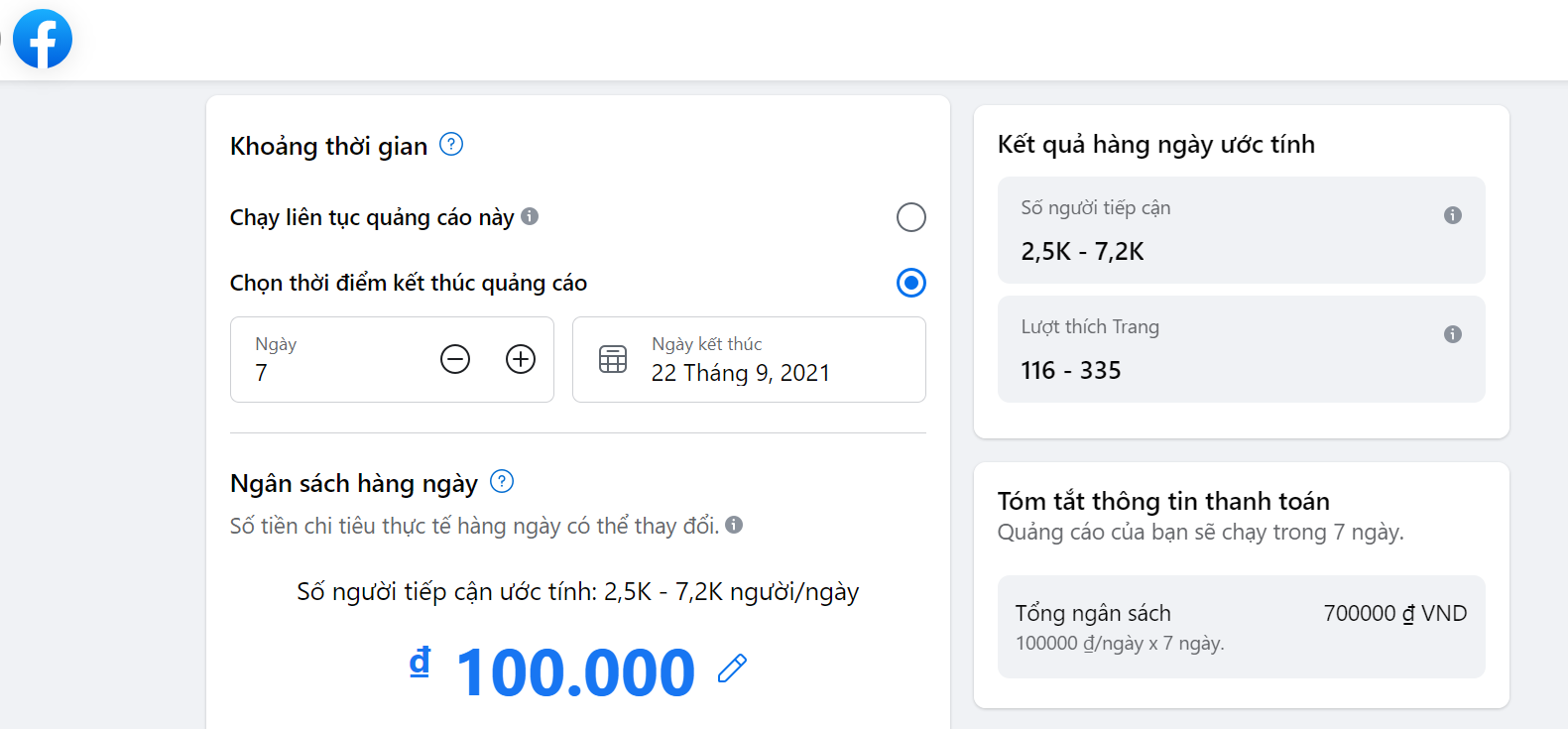Image resolution: width=1568 pixels, height=729 pixels.
Task: Select Chạy liên tục quảng cáo này radio button
Action: click(910, 217)
